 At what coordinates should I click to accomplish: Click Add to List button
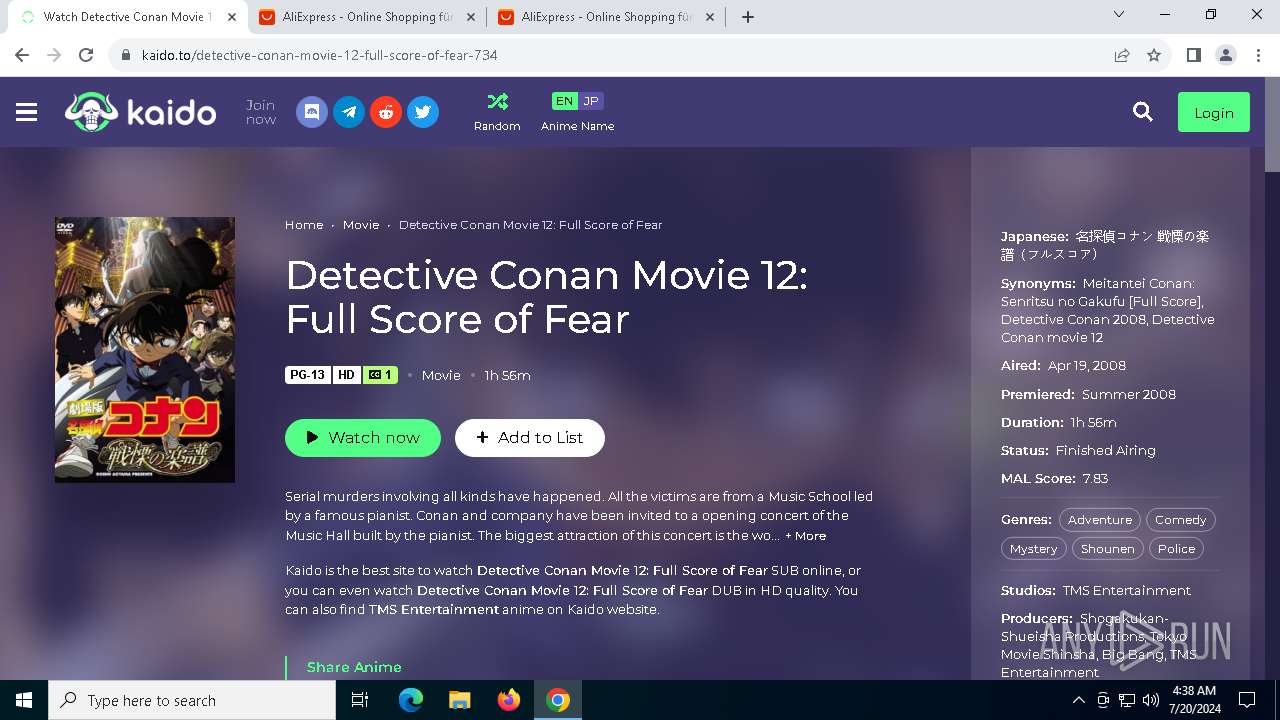(x=530, y=438)
